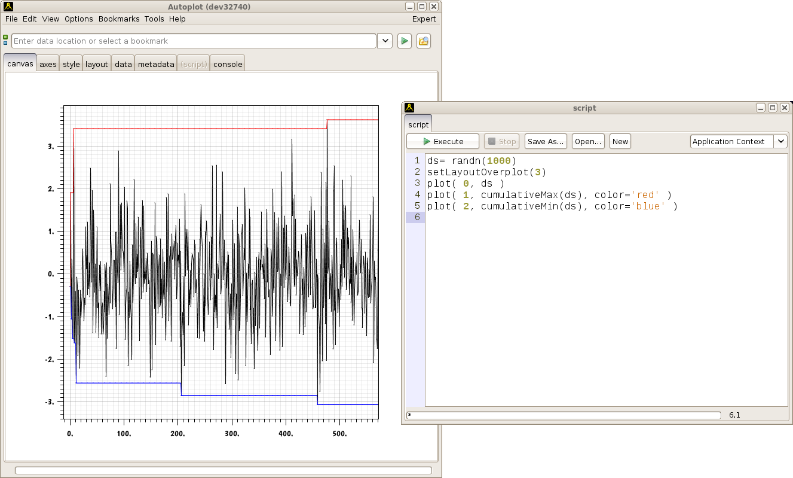Switch to the axes tab
Screen dimensions: 793x478
48,64
